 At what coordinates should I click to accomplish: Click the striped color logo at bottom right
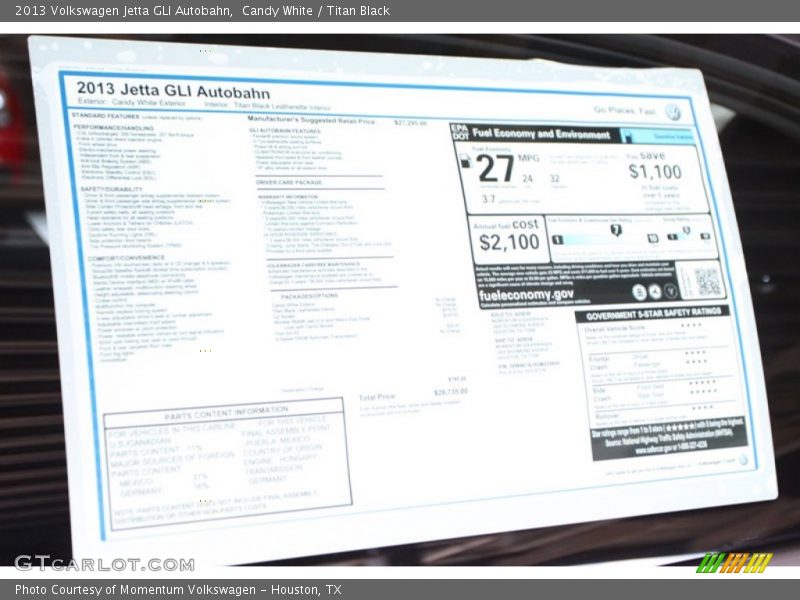coord(734,563)
